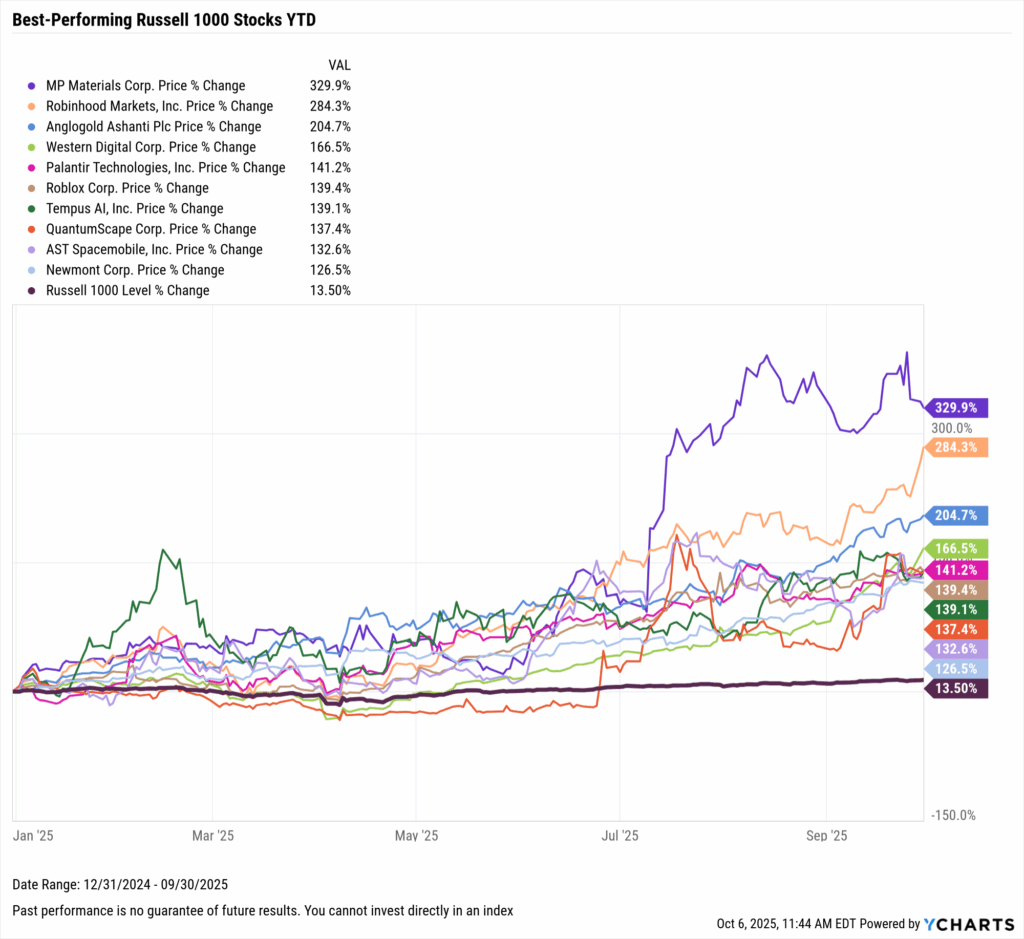Click the Mar '25 x-axis marker

click(x=212, y=834)
